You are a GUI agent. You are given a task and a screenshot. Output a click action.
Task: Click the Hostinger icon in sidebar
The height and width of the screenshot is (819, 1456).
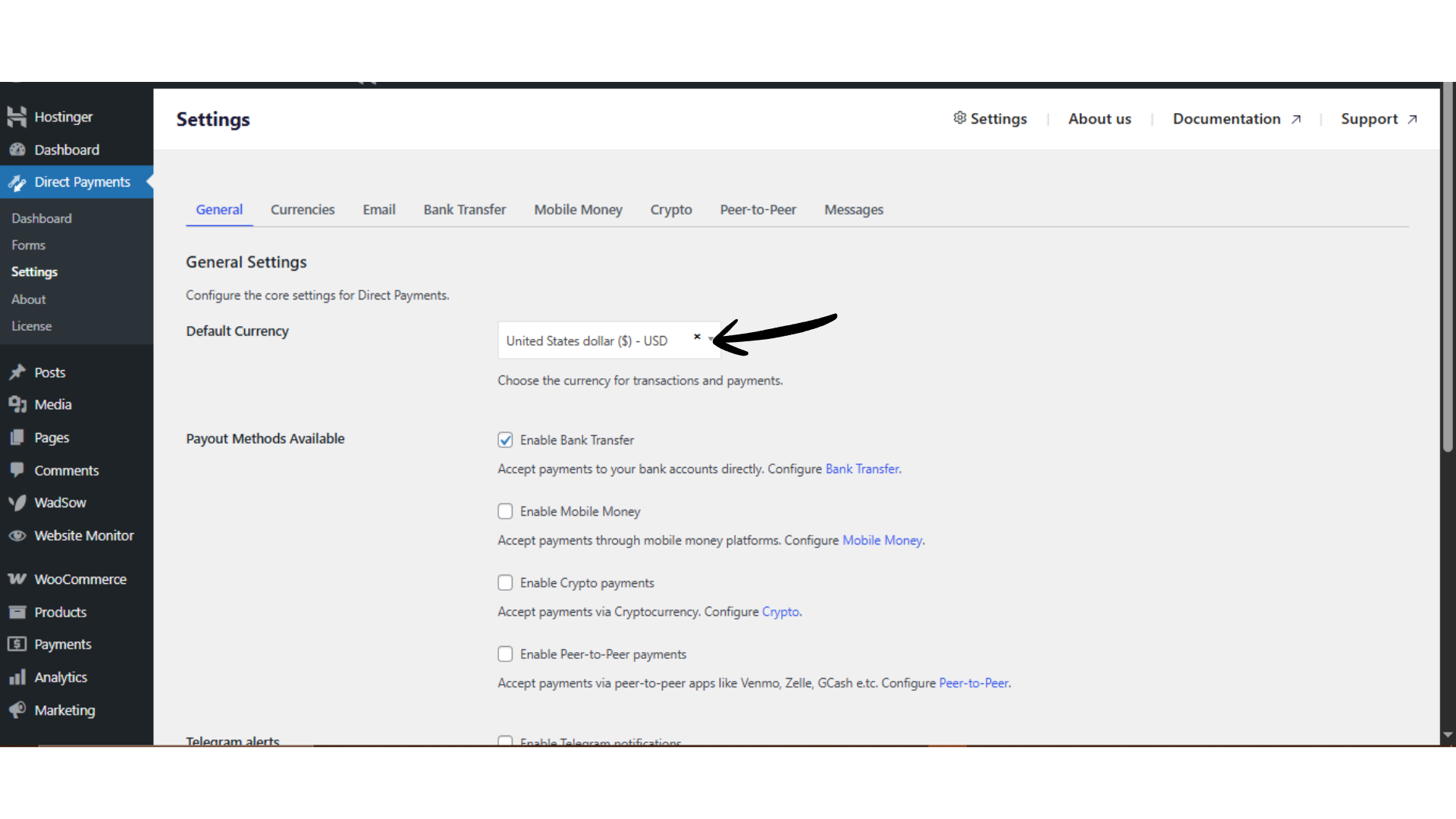coord(17,116)
